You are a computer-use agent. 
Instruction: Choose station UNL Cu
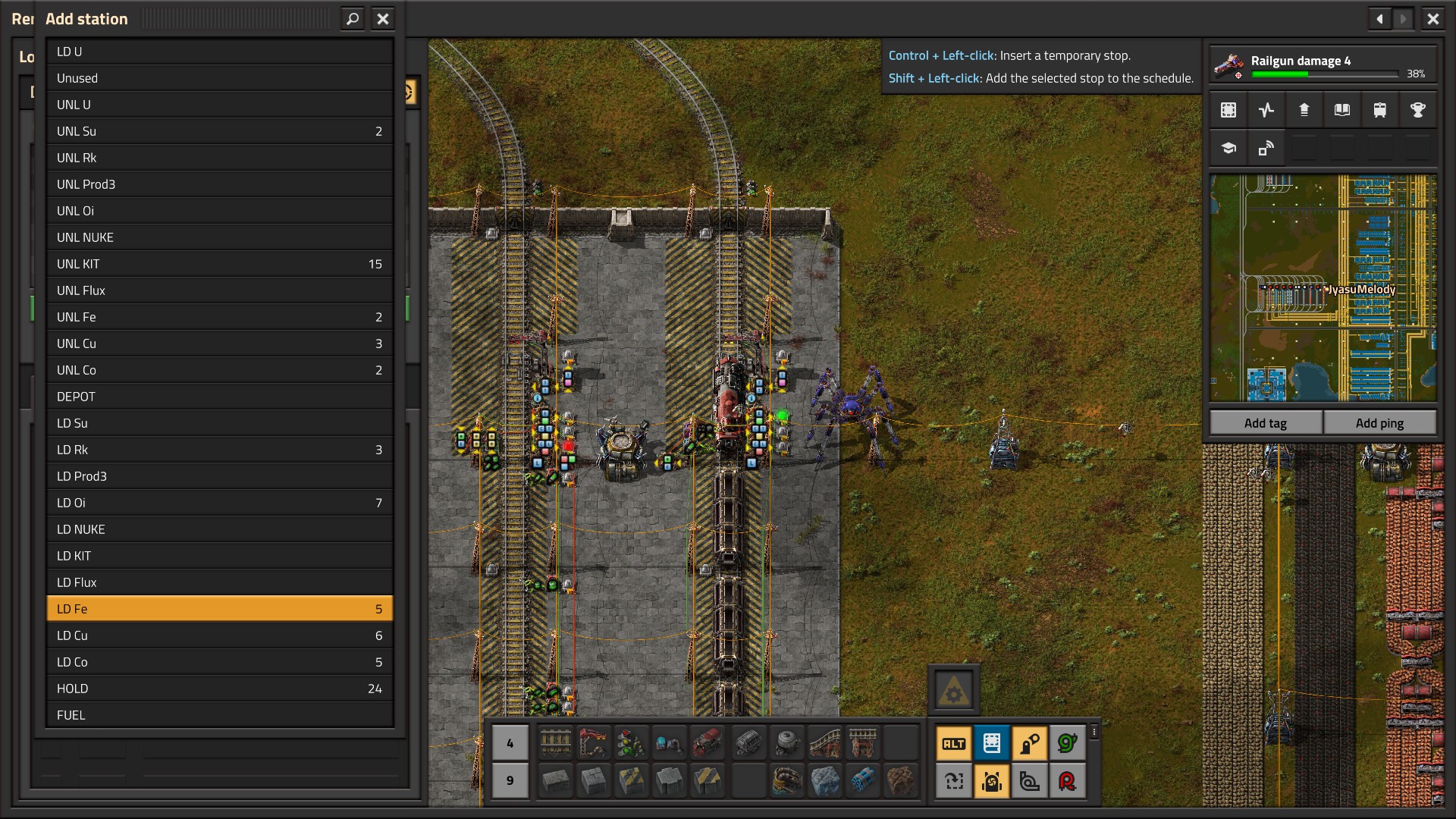[220, 344]
